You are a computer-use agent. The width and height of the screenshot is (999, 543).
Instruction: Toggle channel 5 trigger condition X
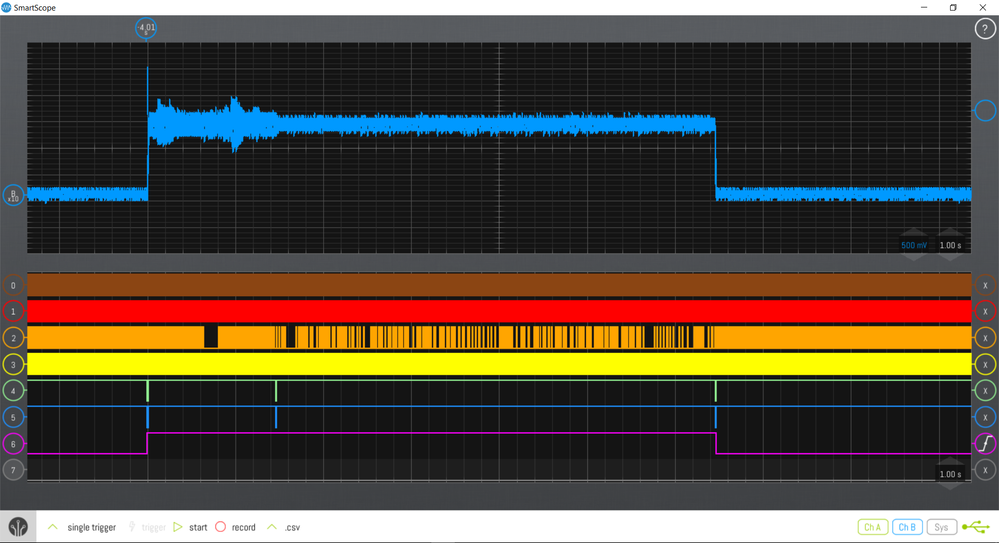[x=985, y=417]
